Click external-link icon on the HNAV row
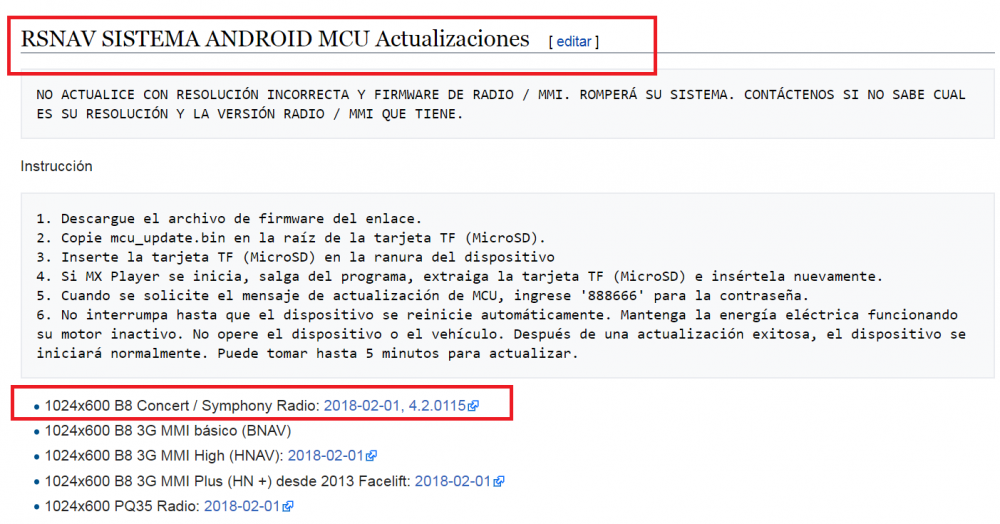 [371, 456]
